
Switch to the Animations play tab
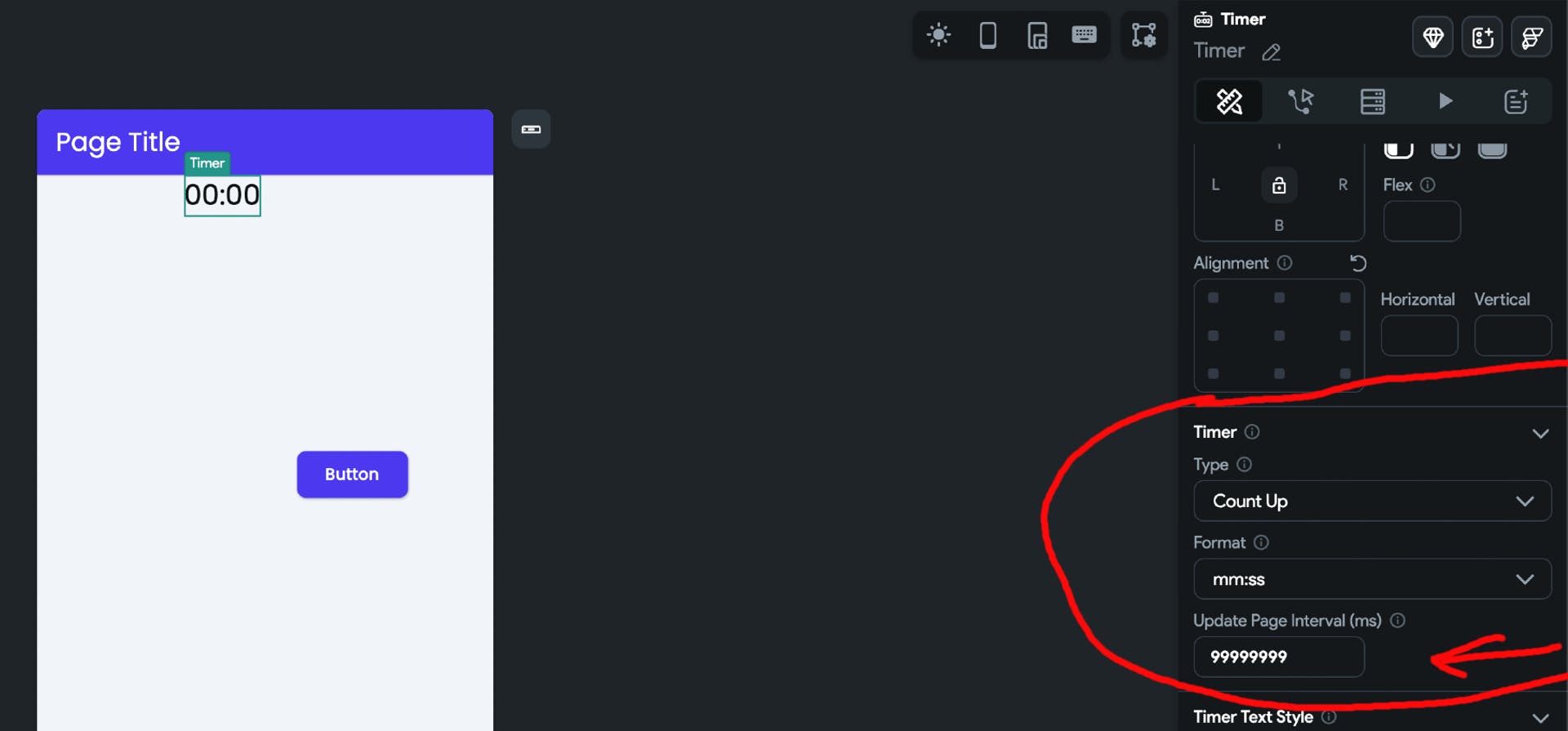pyautogui.click(x=1445, y=101)
